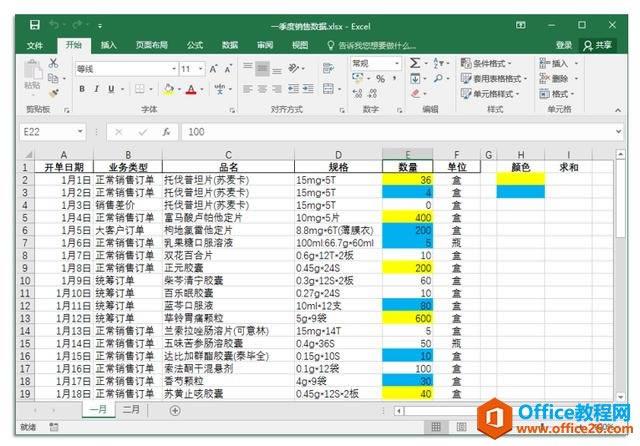
Task: Click the Sort and Filter icon
Action: pos(438,63)
